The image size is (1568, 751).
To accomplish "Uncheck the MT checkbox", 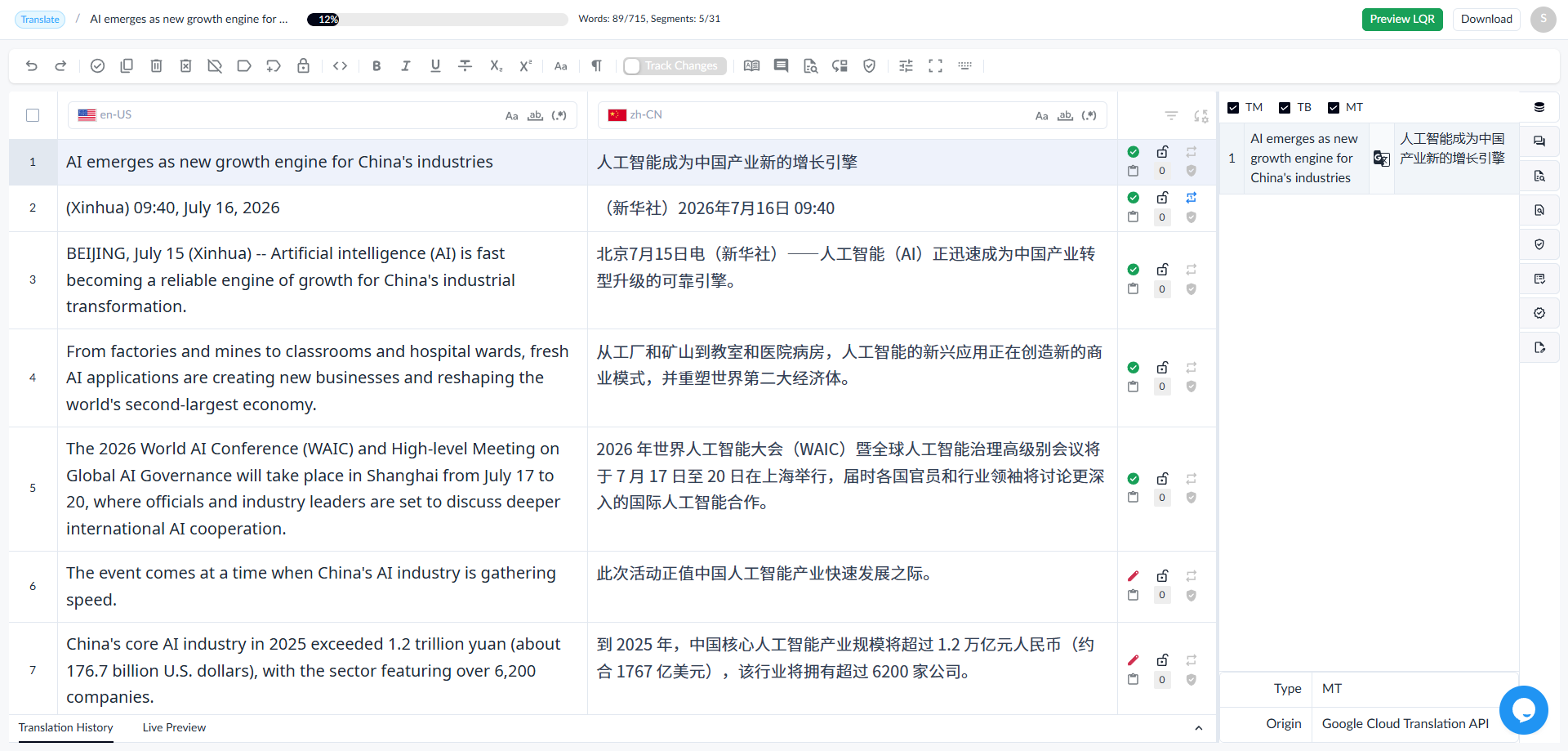I will [1334, 108].
